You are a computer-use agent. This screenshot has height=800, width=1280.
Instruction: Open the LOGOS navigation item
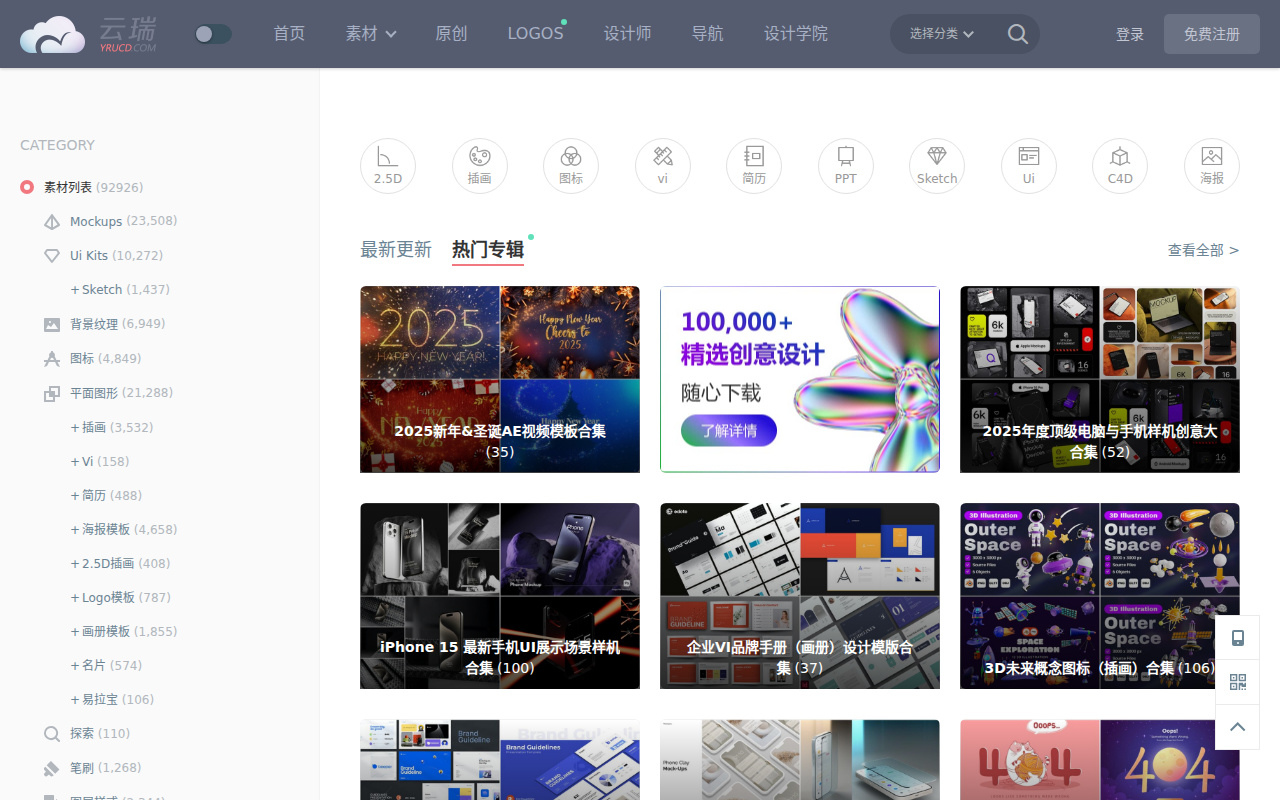pyautogui.click(x=536, y=34)
